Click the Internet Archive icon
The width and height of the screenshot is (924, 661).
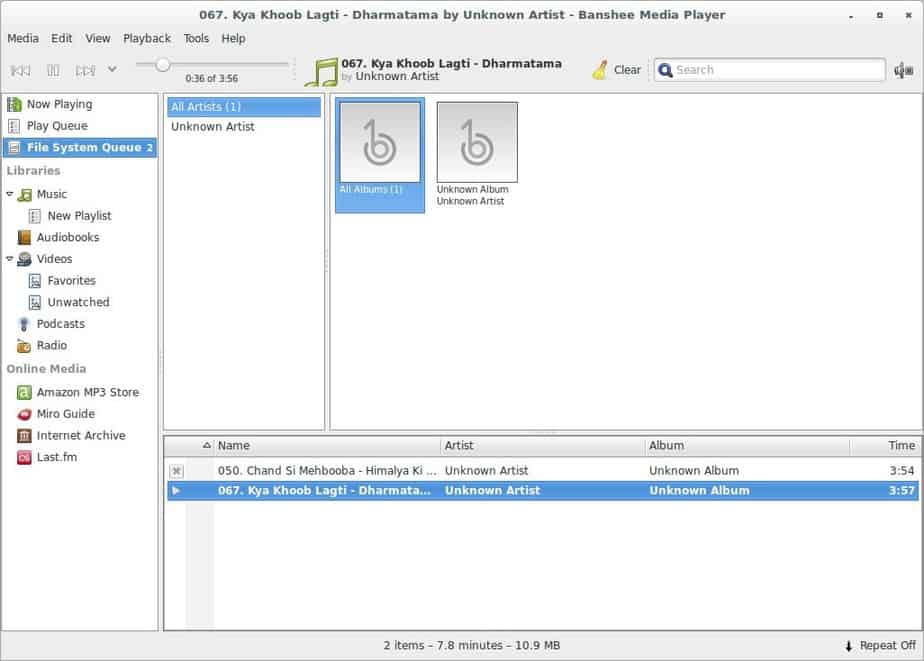pyautogui.click(x=24, y=436)
